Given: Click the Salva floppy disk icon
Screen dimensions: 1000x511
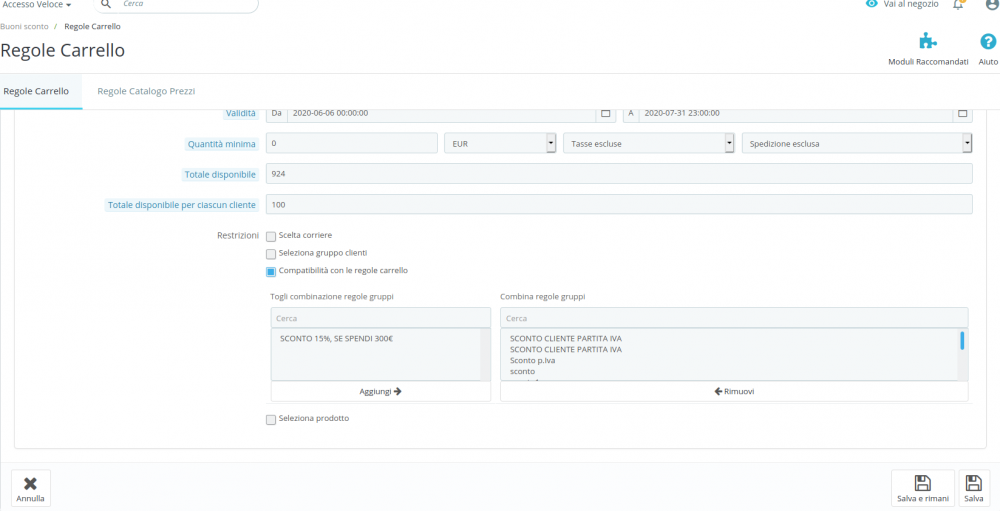Looking at the screenshot, I should tap(974, 483).
